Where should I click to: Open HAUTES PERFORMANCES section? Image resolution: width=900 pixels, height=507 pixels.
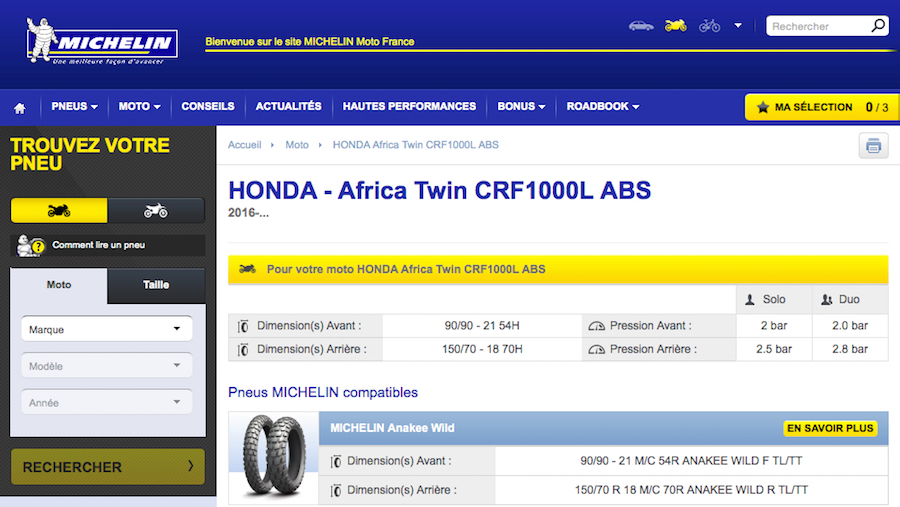[x=409, y=107]
